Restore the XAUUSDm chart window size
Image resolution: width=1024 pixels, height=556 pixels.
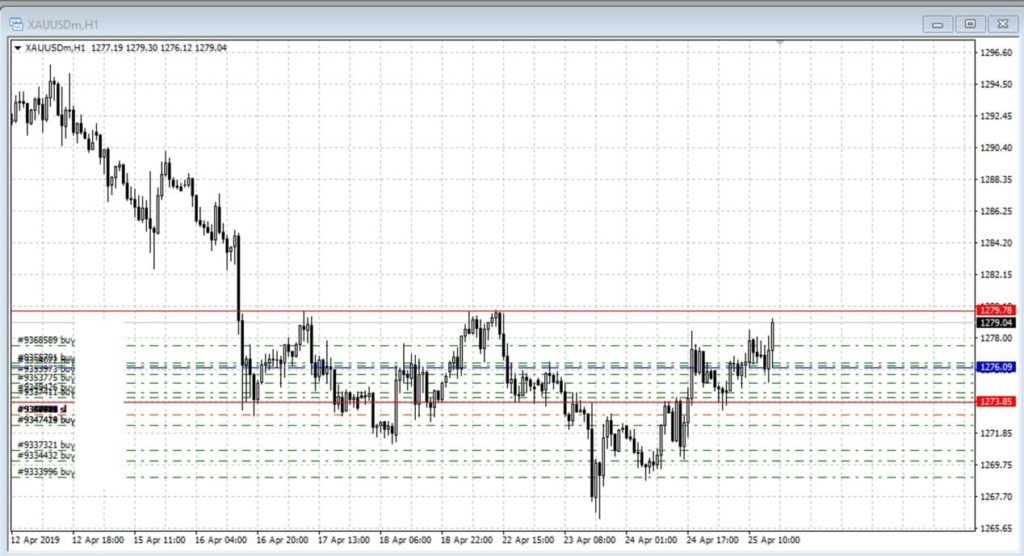point(969,23)
